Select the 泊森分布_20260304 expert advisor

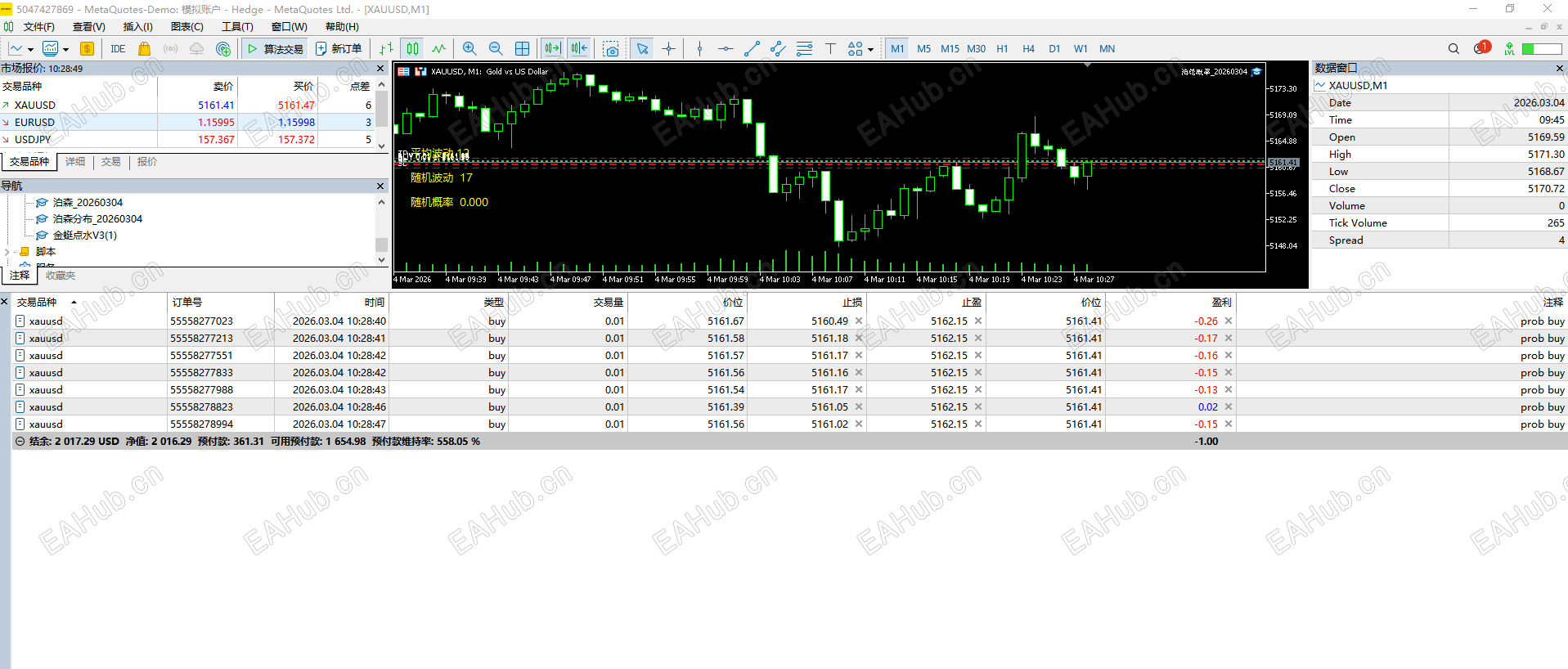[97, 219]
